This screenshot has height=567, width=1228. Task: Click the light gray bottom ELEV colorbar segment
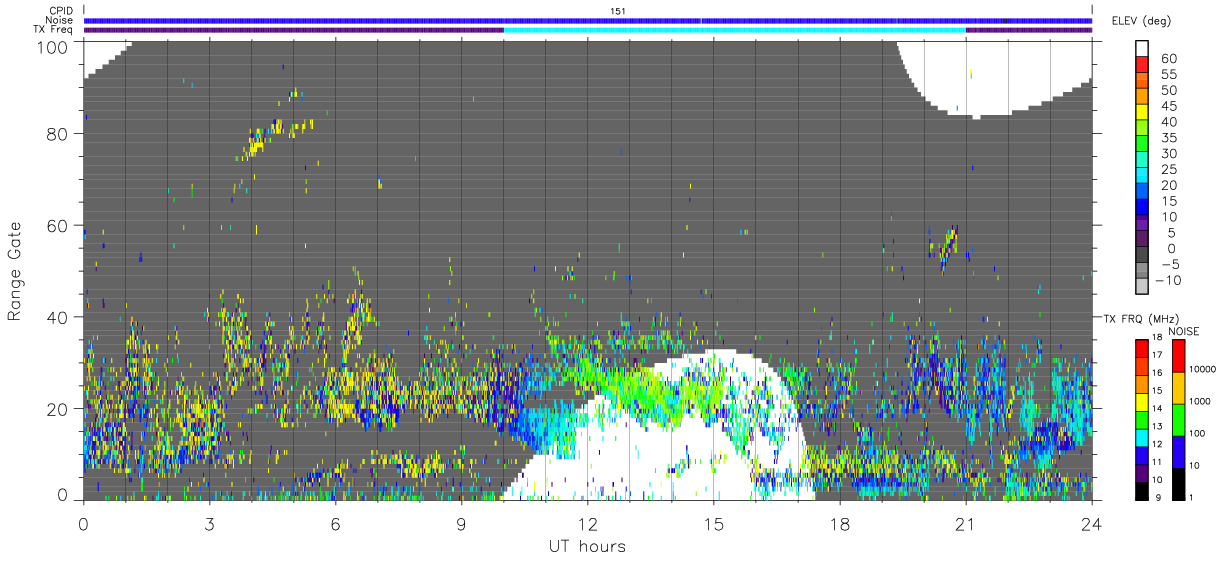(x=1143, y=288)
